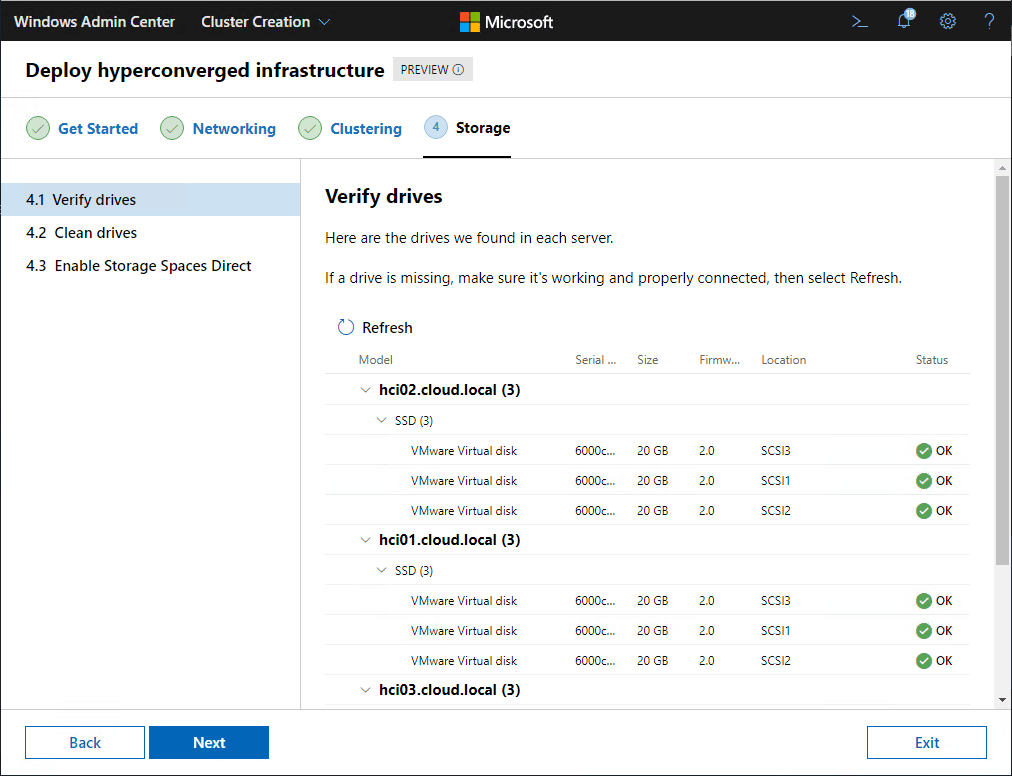
Task: Click the Back button
Action: (x=85, y=742)
